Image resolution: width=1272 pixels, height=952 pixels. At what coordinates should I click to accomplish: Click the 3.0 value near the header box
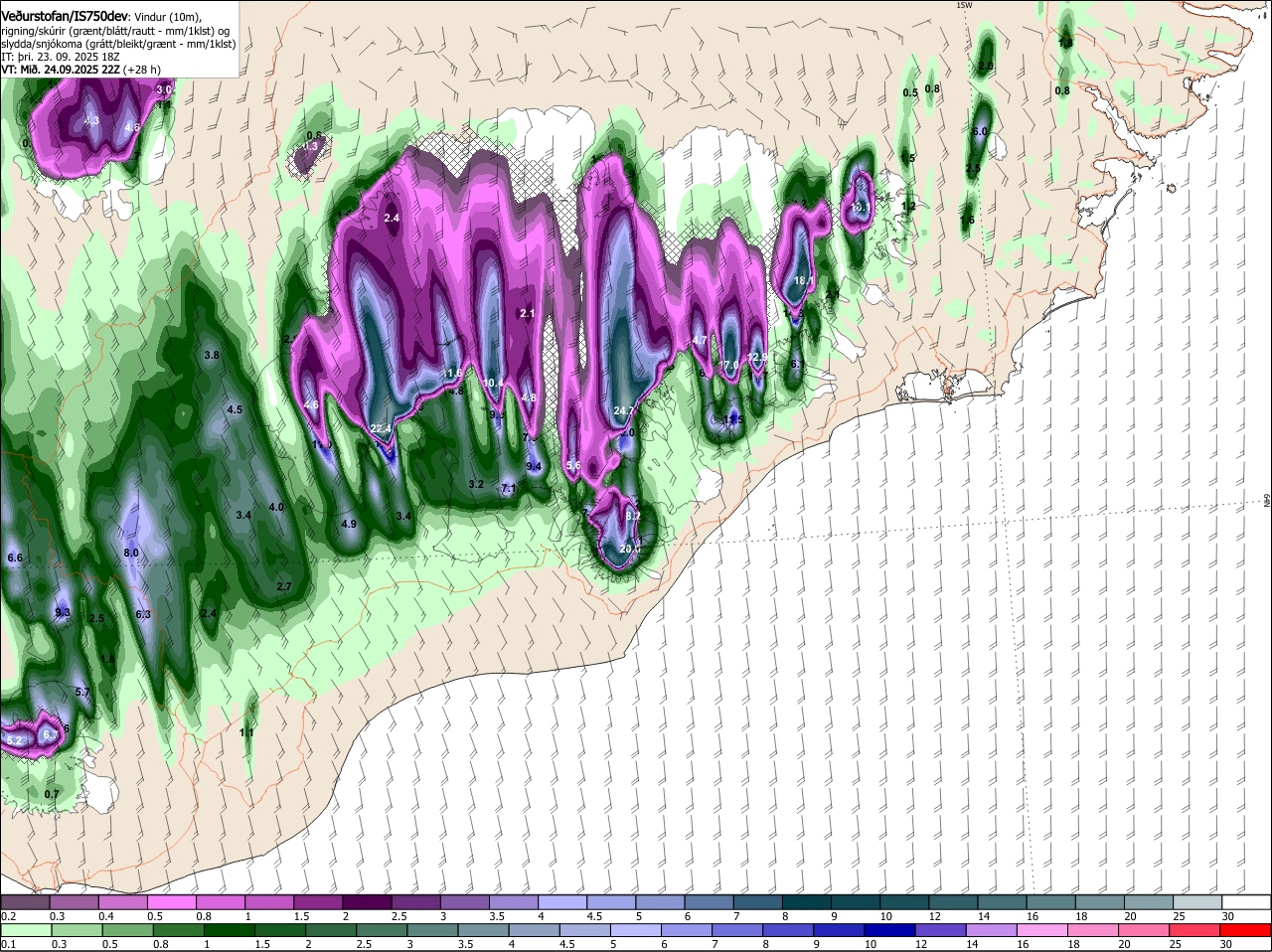[165, 89]
